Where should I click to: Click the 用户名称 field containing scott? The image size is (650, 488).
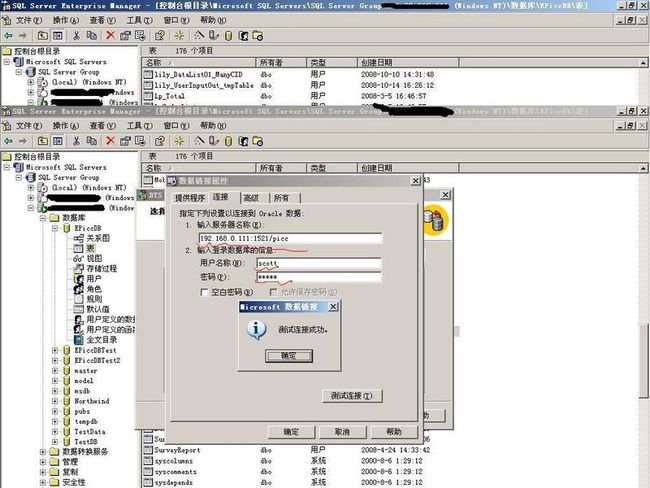(319, 263)
